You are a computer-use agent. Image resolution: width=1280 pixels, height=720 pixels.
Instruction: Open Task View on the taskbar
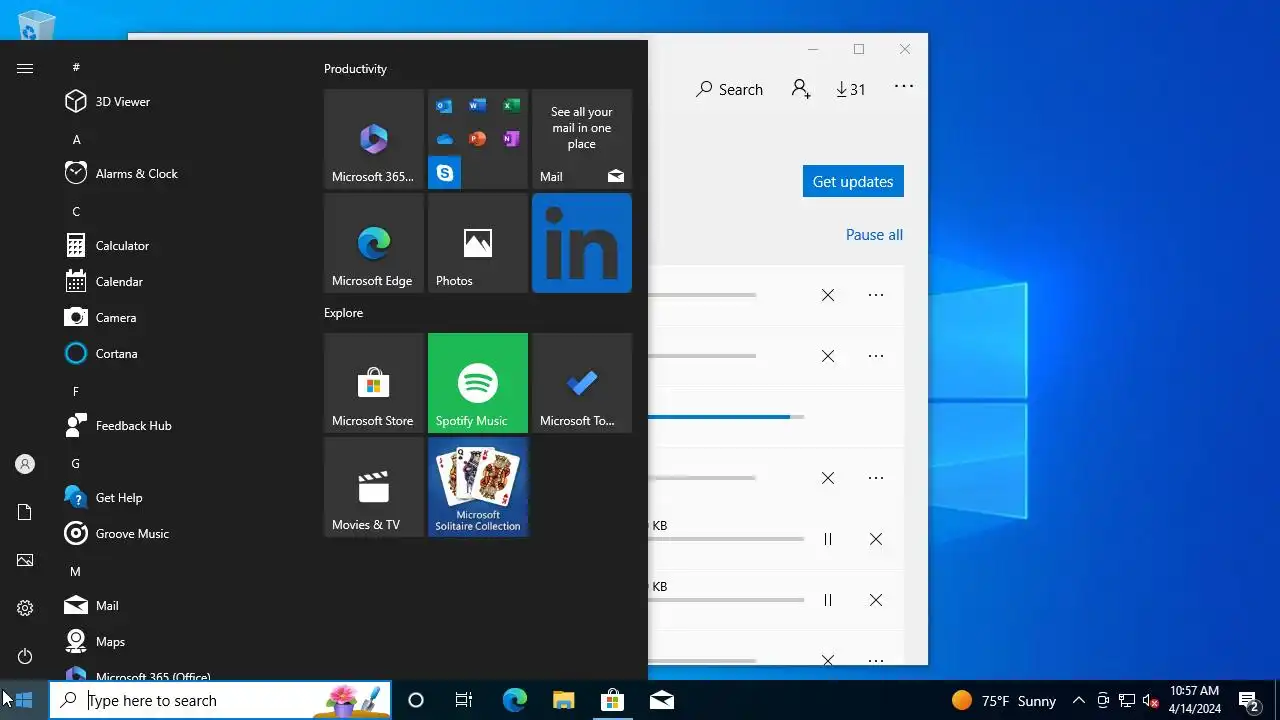(x=464, y=700)
